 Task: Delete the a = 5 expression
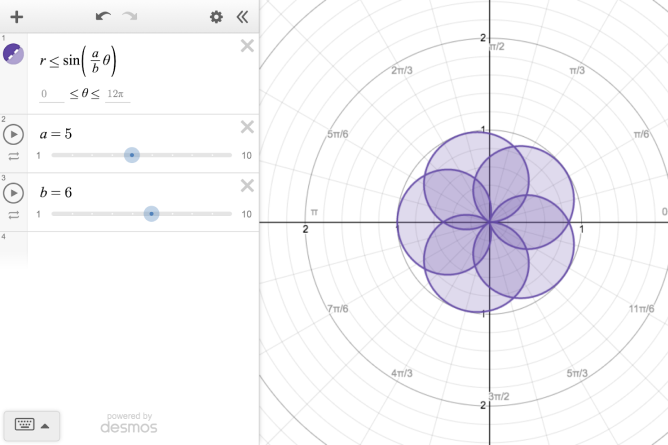tap(247, 126)
